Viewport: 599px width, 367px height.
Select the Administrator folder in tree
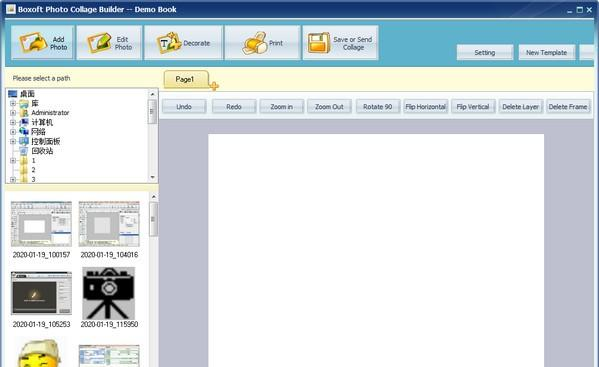[44, 113]
